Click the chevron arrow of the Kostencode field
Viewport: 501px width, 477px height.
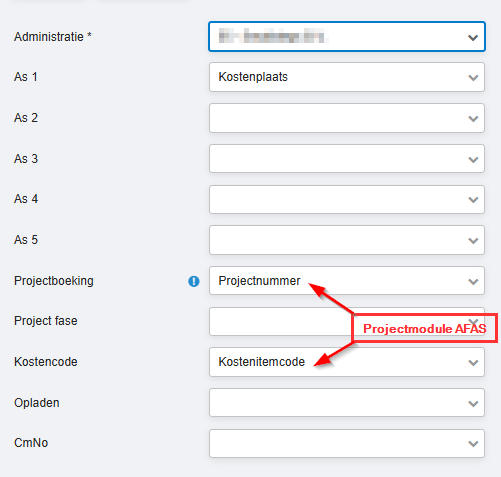coord(473,363)
